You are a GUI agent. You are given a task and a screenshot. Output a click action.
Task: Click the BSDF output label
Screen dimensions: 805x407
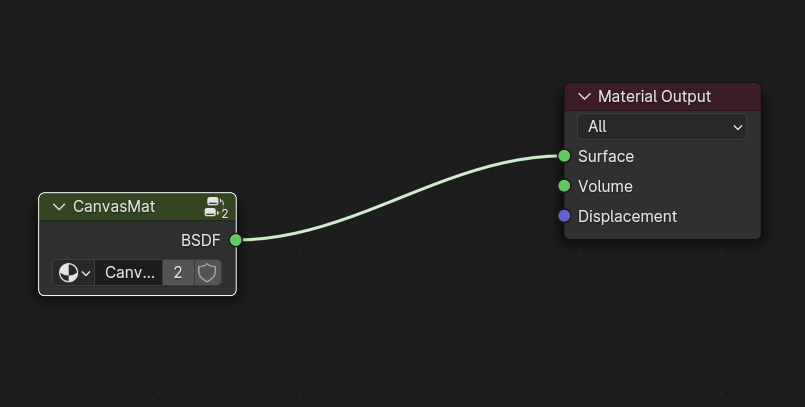[201, 240]
